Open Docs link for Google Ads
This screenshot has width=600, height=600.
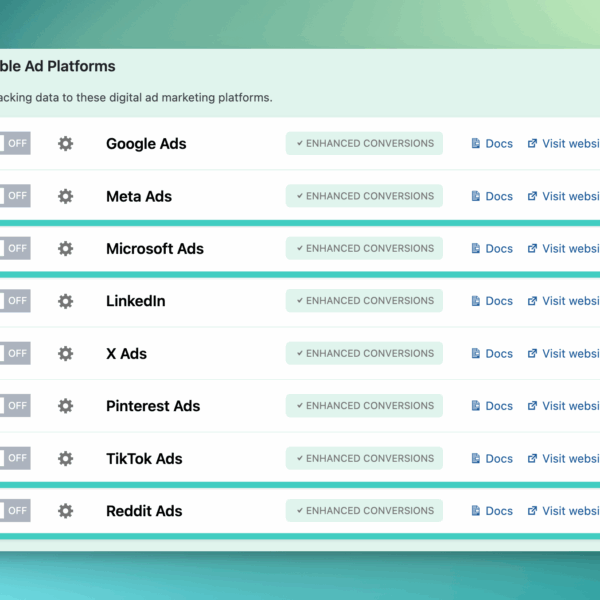(492, 143)
